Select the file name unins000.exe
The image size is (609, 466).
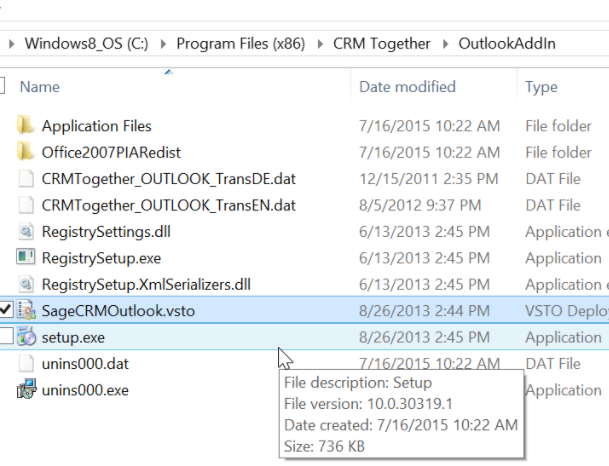(x=85, y=390)
